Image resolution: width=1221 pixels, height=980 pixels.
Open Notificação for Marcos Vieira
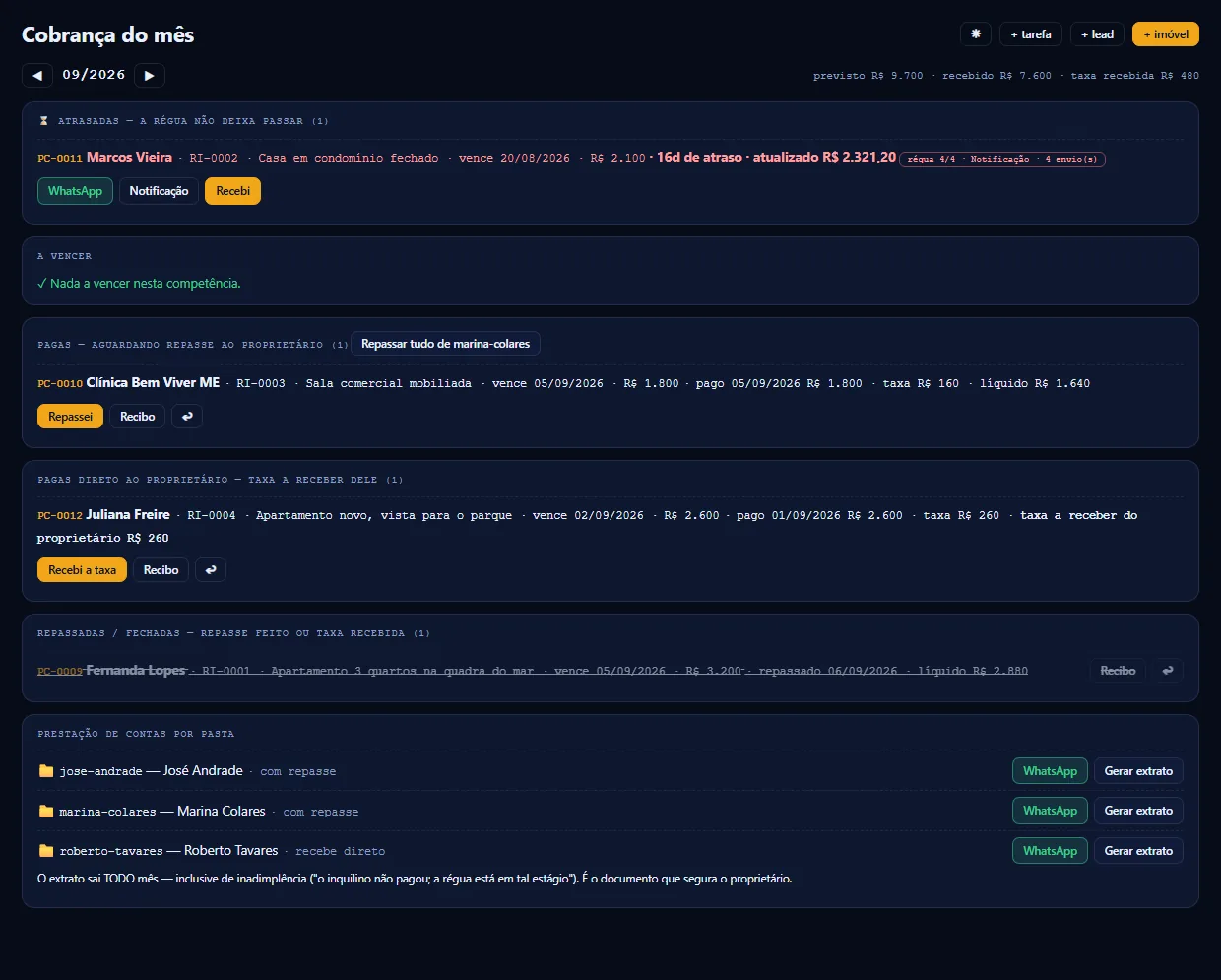[159, 191]
